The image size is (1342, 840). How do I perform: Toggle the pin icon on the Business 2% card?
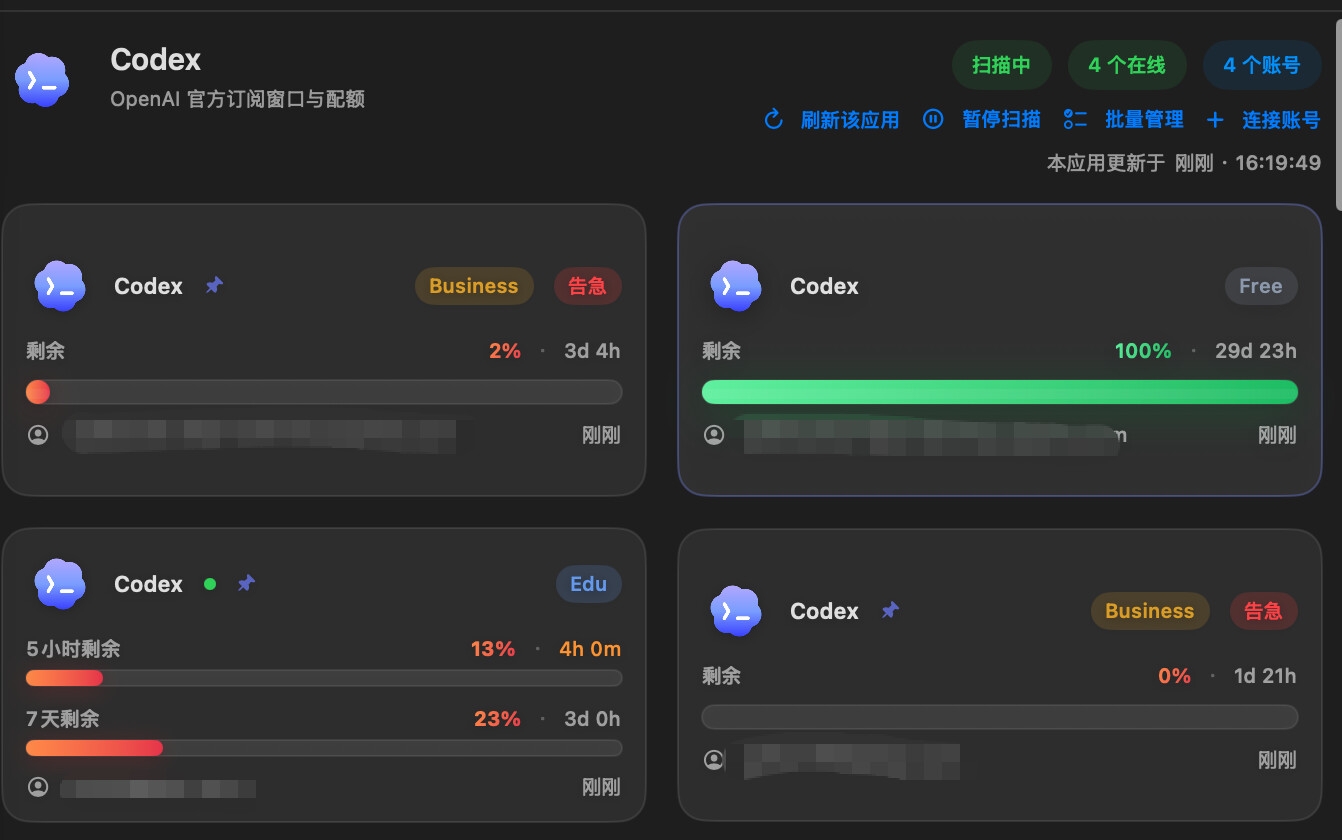214,285
